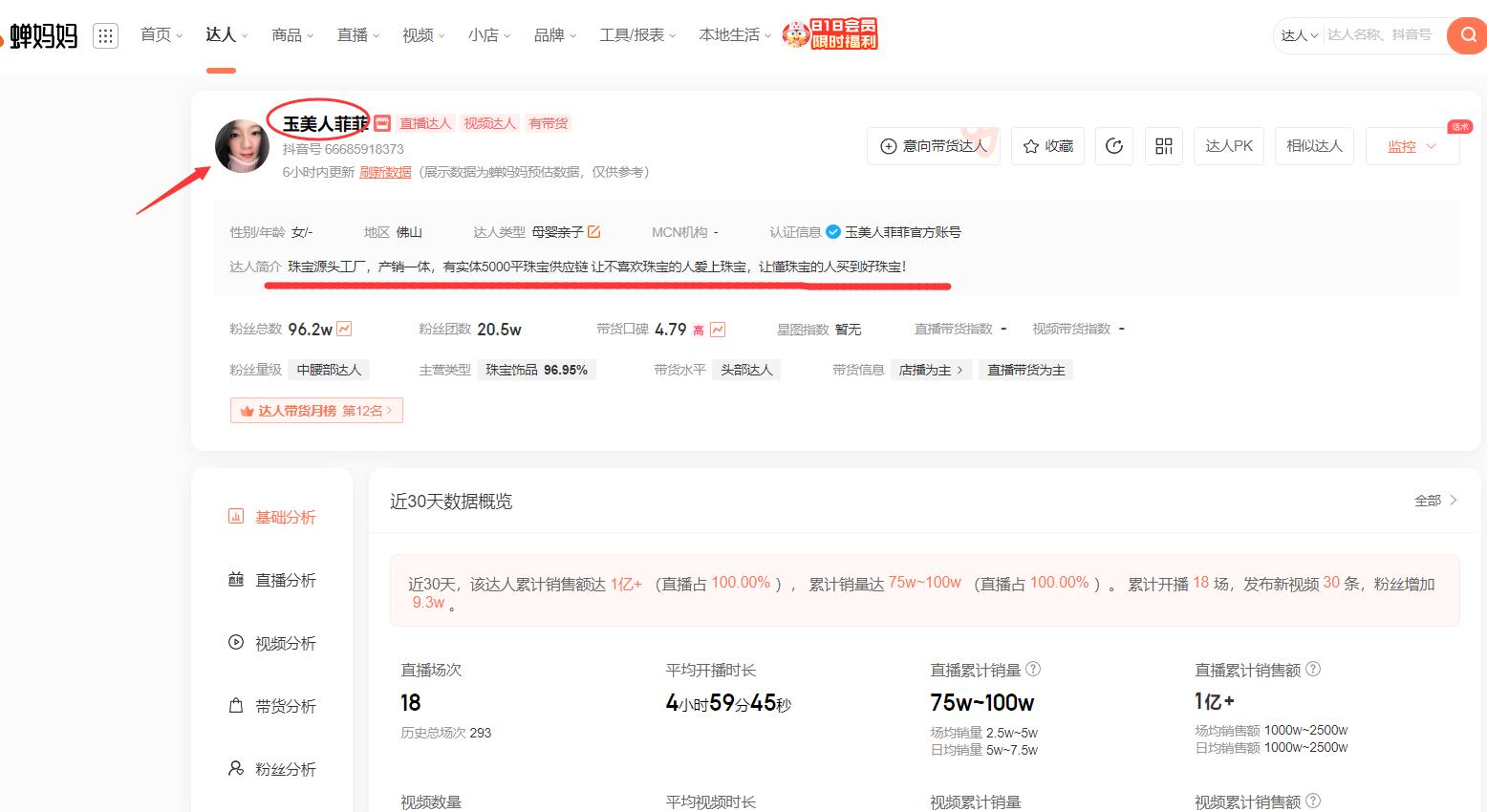The width and height of the screenshot is (1487, 812).
Task: Open the 达人 search type selector
Action: pos(1300,35)
